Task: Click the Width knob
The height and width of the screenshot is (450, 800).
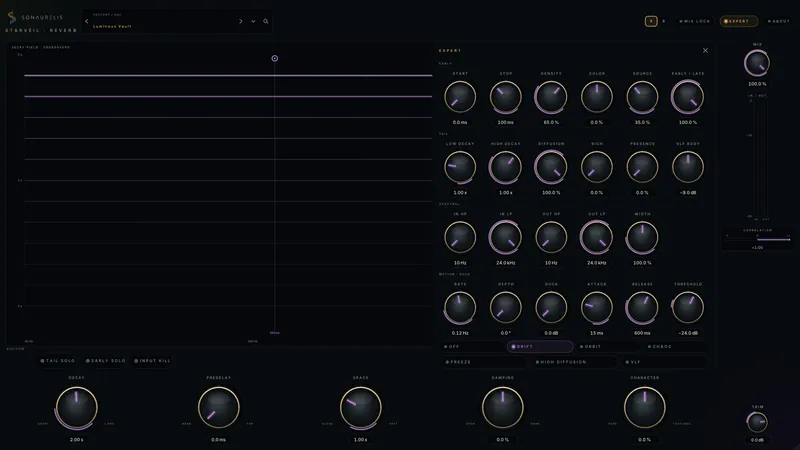Action: coord(642,237)
